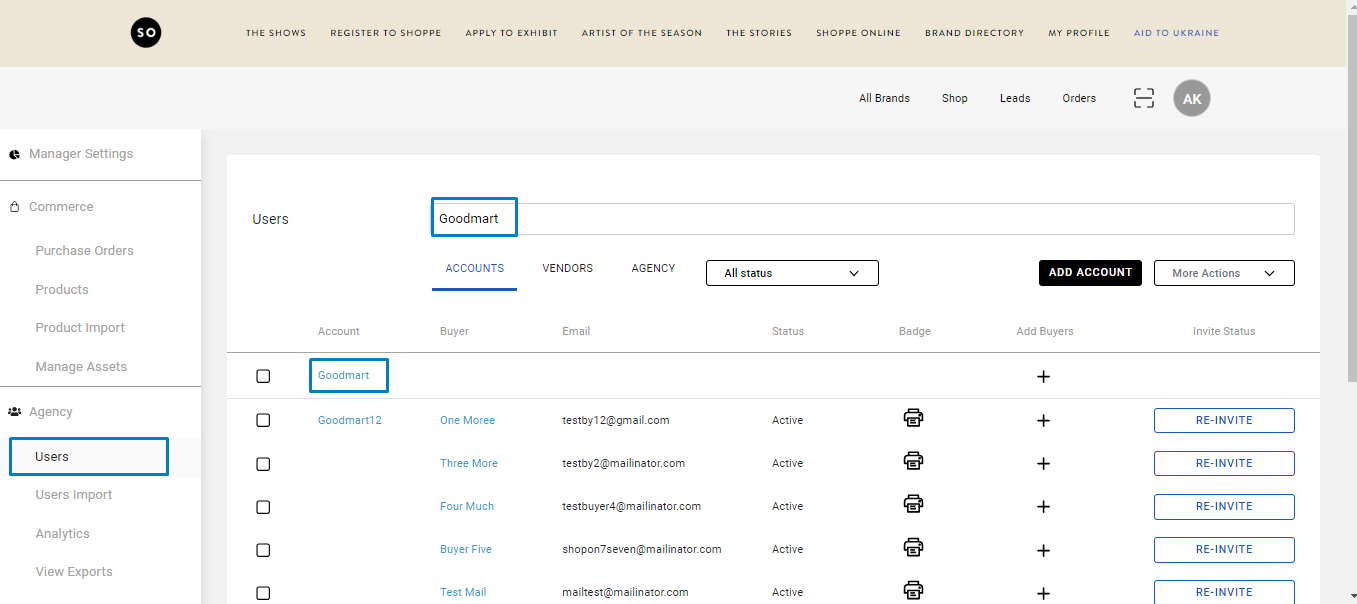Screen dimensions: 1357x604
Task: Click the Users search field
Action: (900, 219)
